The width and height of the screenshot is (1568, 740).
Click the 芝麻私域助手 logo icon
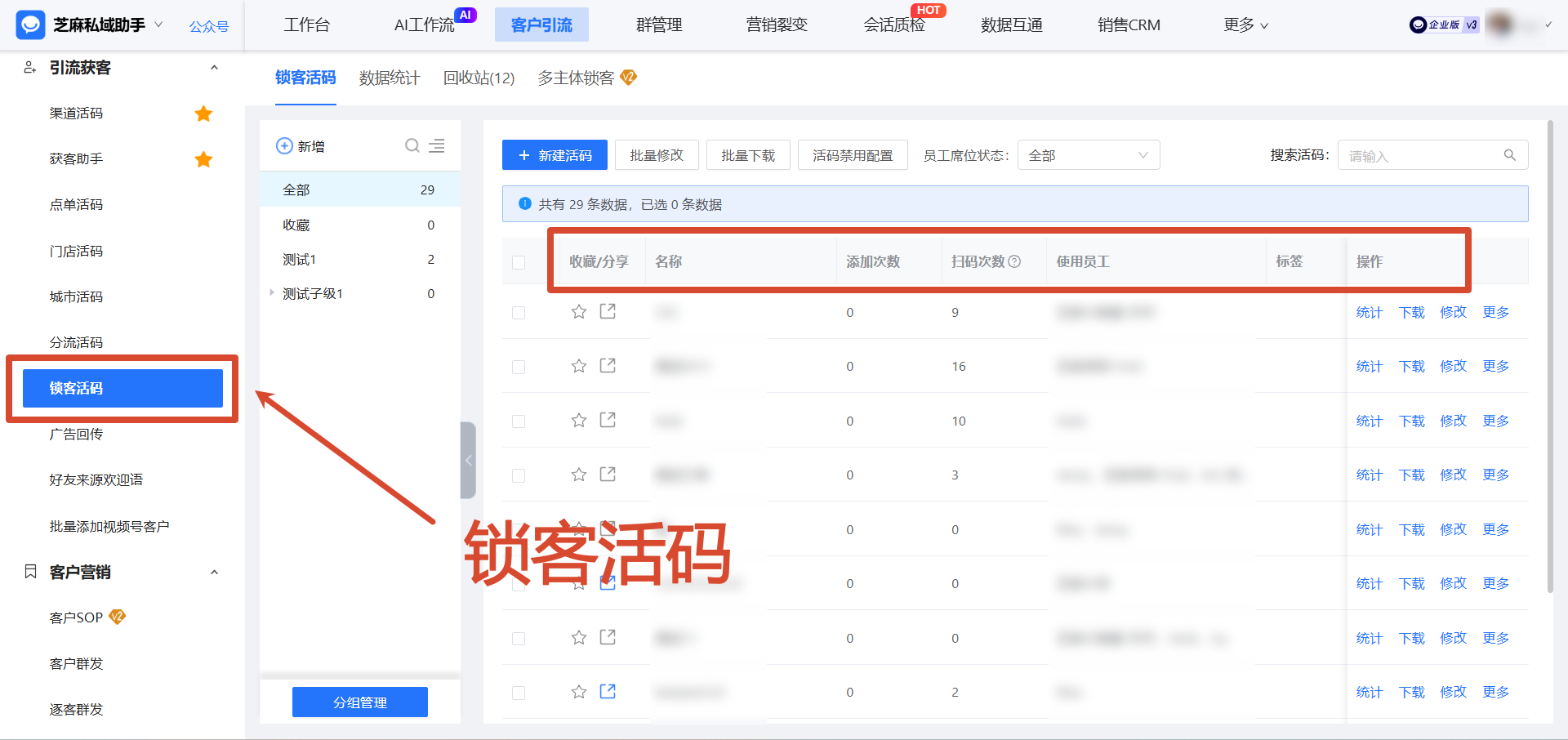30,25
